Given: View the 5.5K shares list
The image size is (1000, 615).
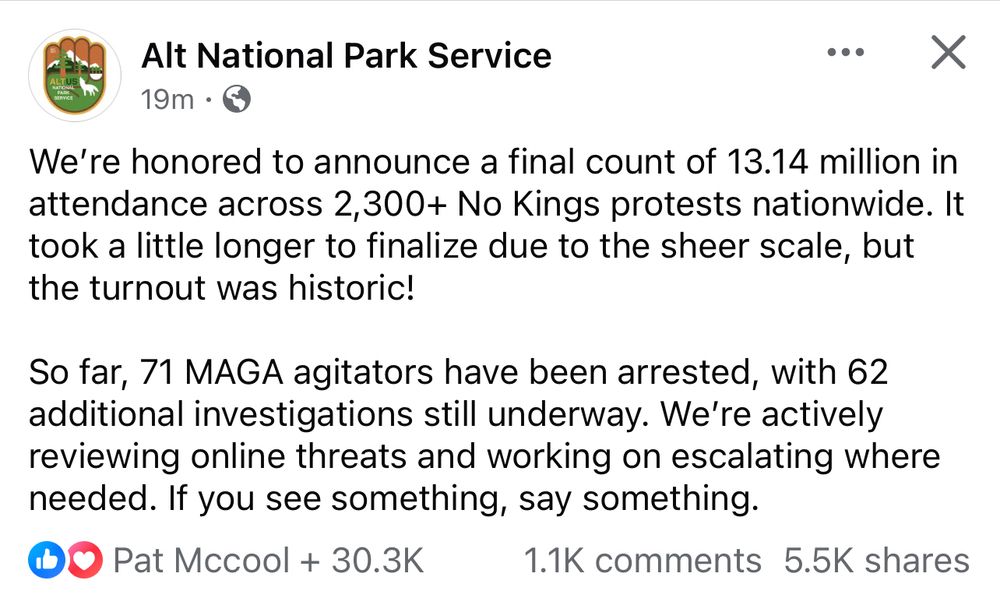Looking at the screenshot, I should pyautogui.click(x=876, y=560).
